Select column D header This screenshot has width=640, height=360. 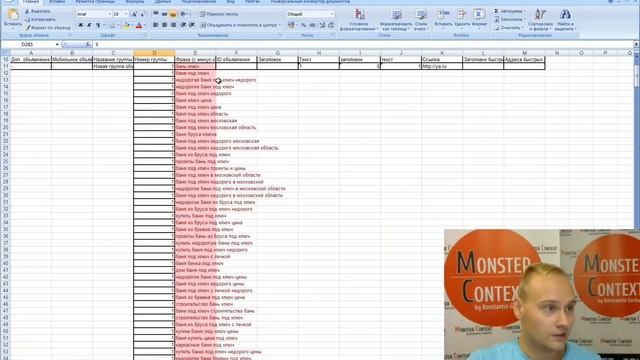point(154,53)
